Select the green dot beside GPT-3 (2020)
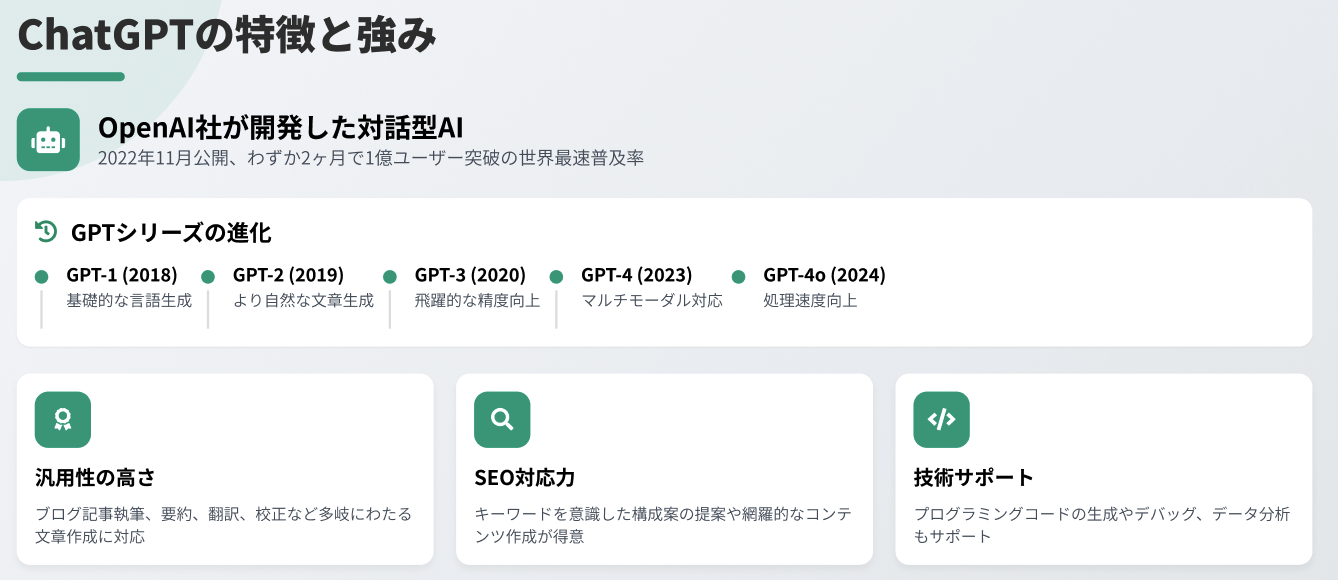Image resolution: width=1338 pixels, height=580 pixels. [390, 277]
